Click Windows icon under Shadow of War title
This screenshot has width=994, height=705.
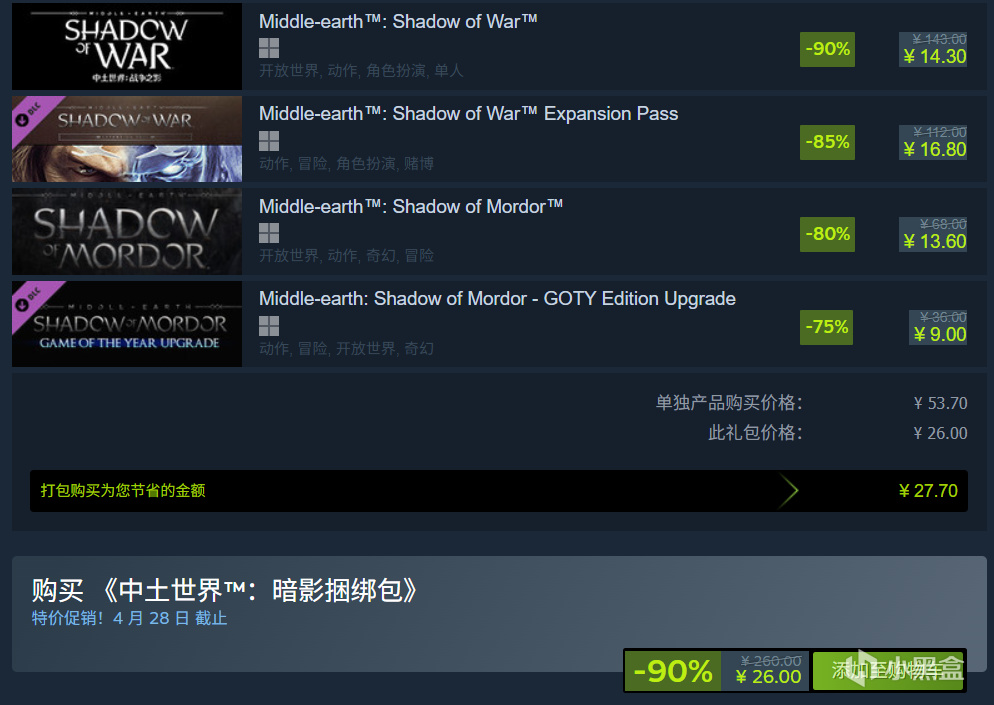pos(269,48)
